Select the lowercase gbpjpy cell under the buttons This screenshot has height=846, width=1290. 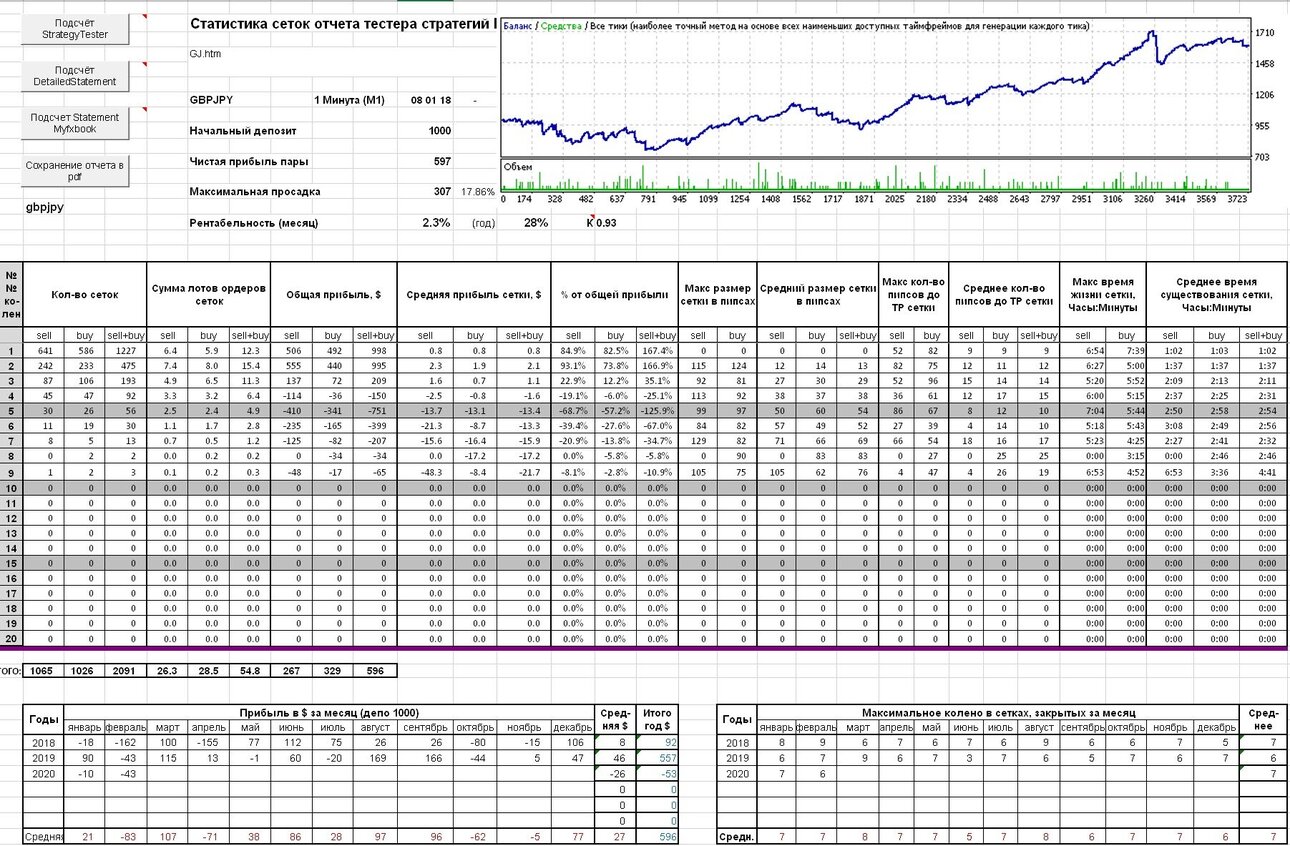(x=47, y=208)
